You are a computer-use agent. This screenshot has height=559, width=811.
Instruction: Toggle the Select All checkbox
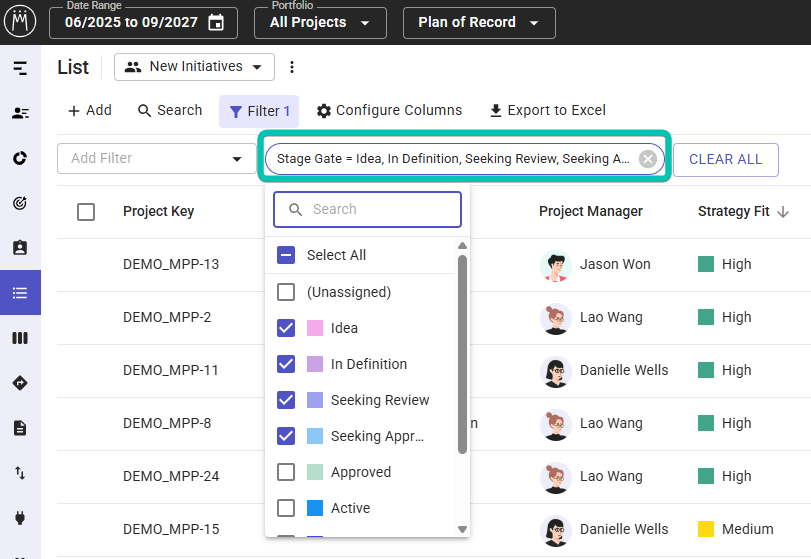(x=286, y=255)
